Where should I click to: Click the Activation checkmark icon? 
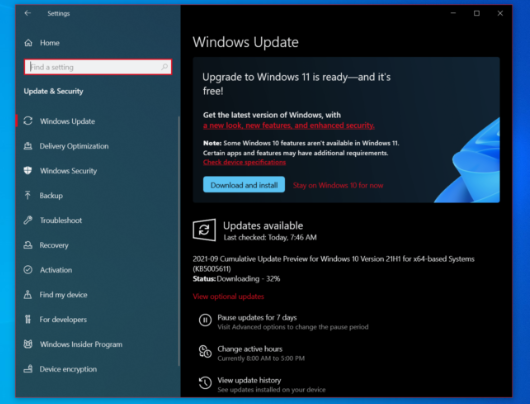[28, 270]
